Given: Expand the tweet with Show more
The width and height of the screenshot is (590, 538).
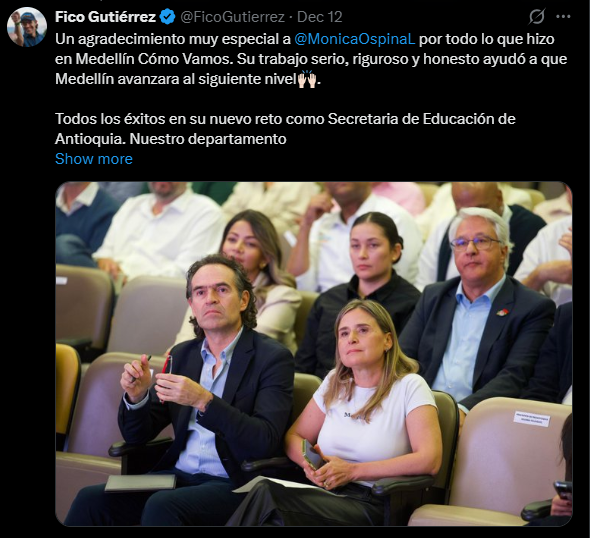Looking at the screenshot, I should click(94, 159).
